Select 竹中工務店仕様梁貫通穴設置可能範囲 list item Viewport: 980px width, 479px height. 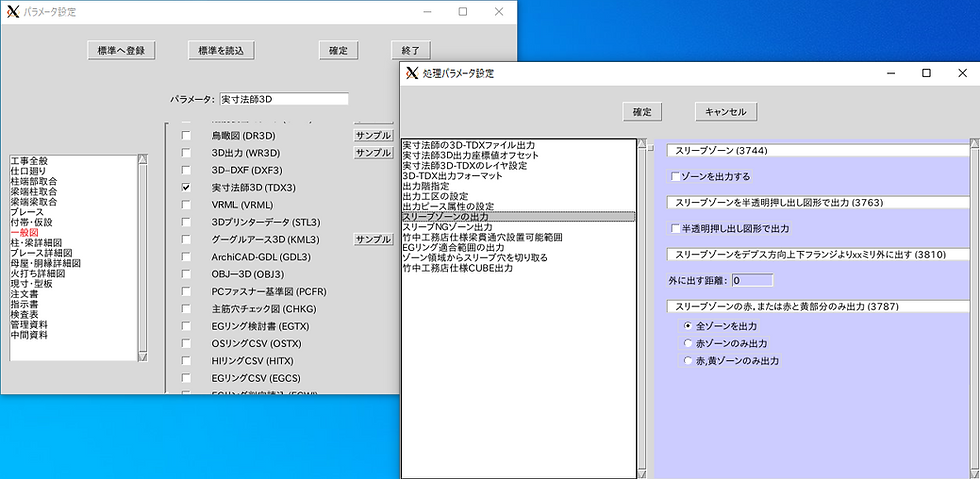tap(483, 237)
